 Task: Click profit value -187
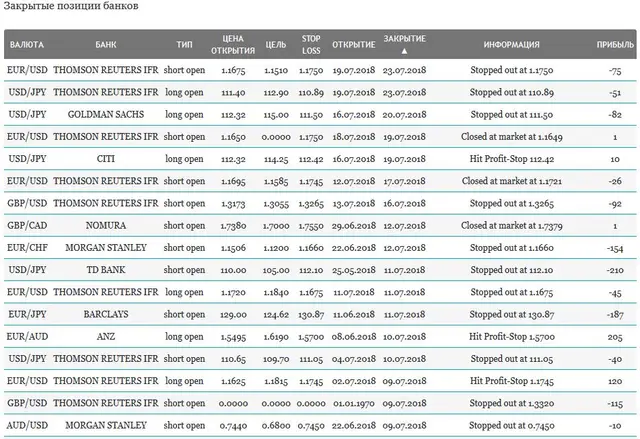615,315
